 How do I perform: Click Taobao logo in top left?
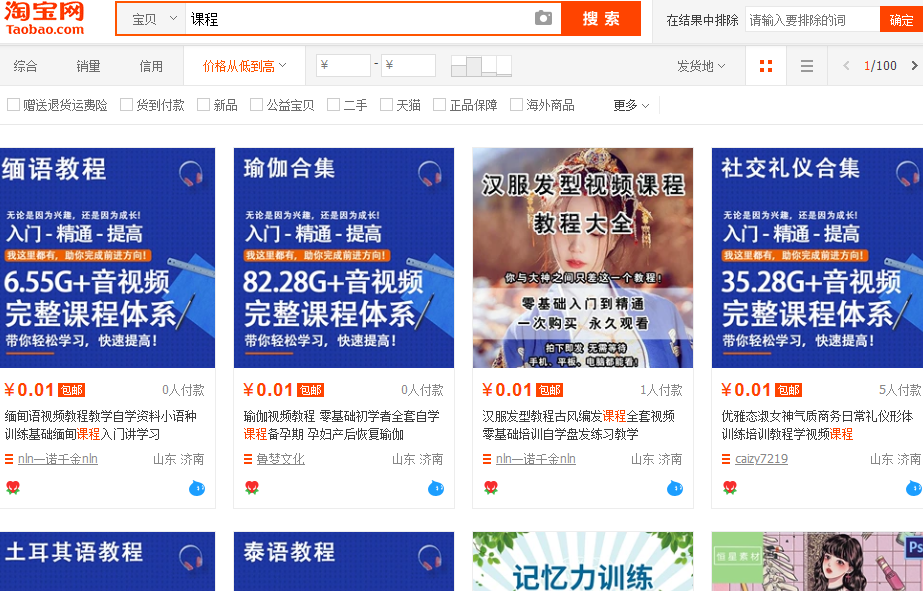click(x=45, y=18)
